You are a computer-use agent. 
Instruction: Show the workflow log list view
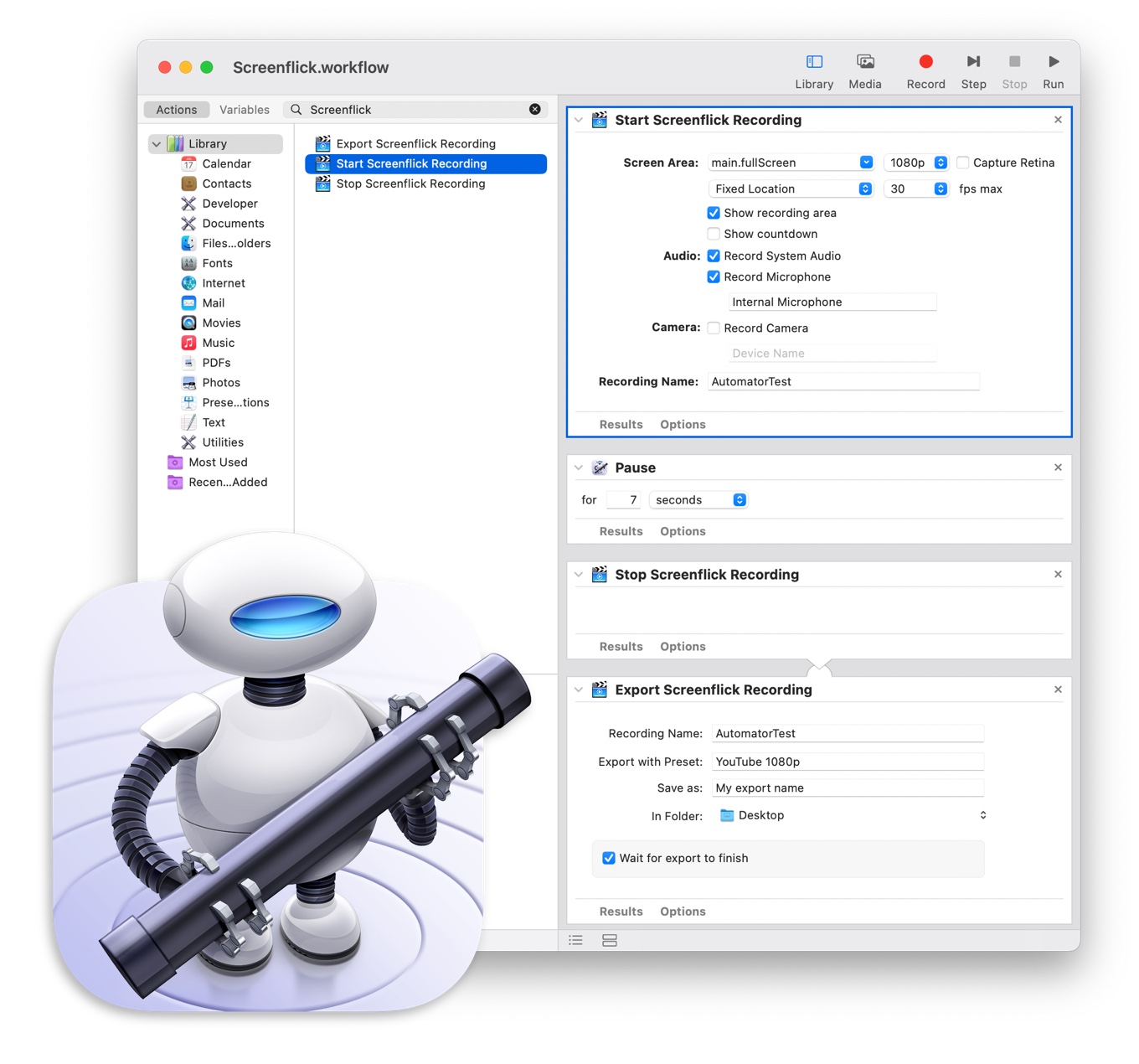point(575,940)
